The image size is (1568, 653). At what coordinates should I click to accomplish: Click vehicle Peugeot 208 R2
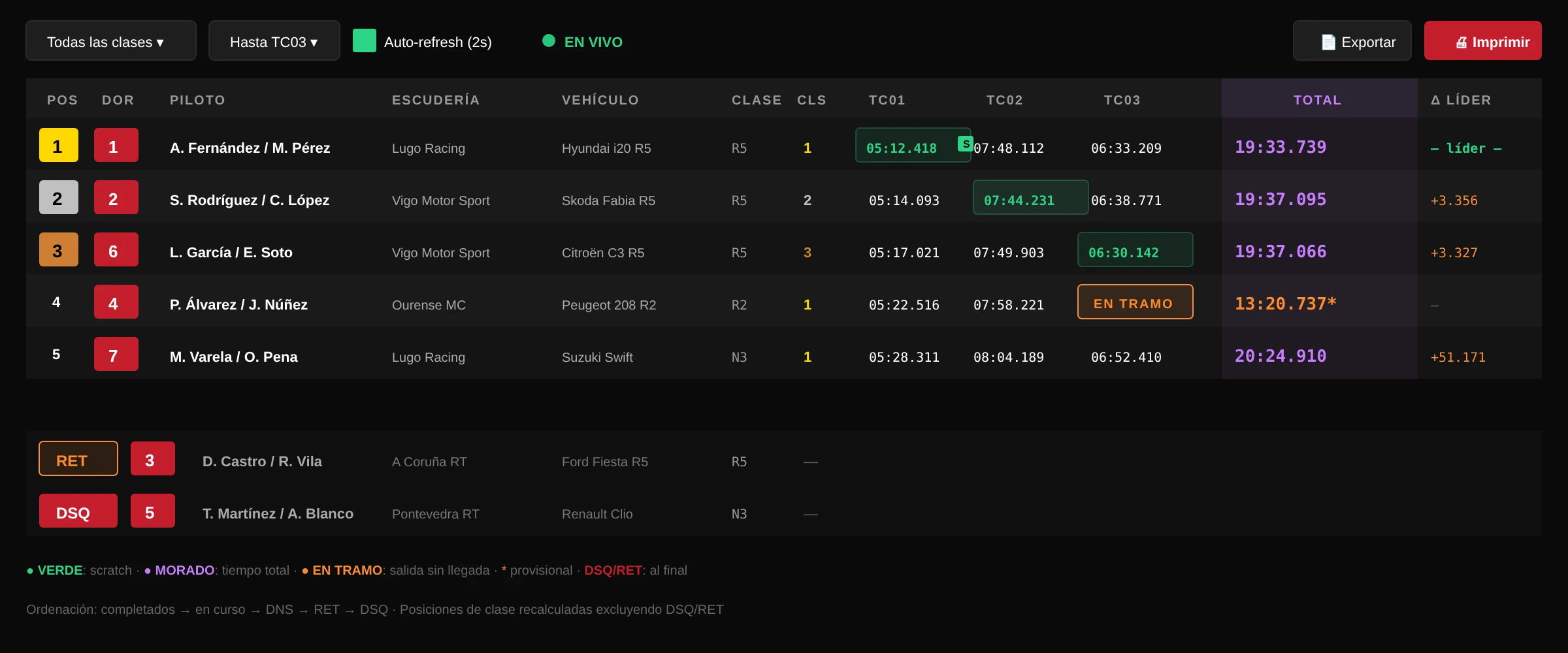coord(609,305)
